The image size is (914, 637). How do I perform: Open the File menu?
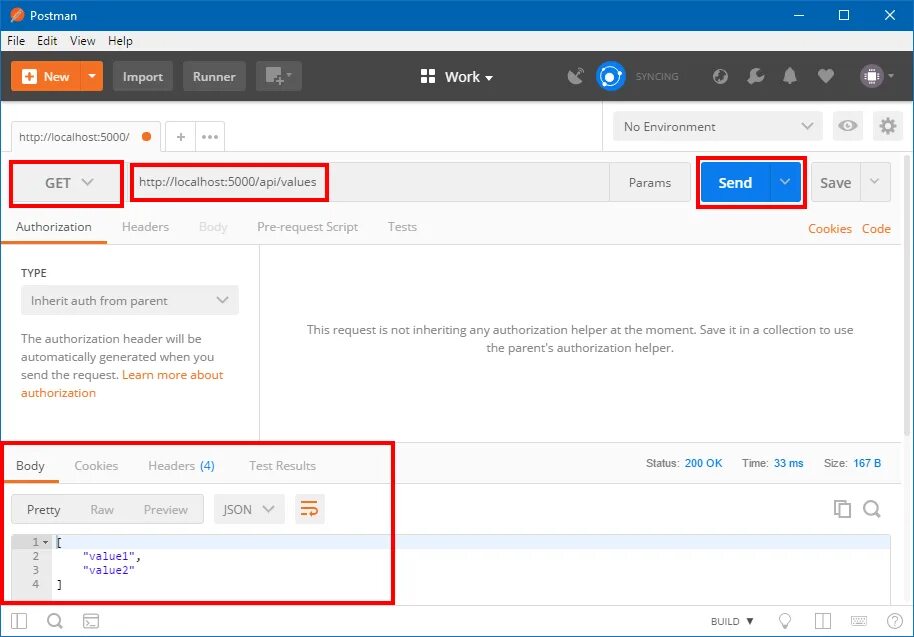pyautogui.click(x=16, y=41)
